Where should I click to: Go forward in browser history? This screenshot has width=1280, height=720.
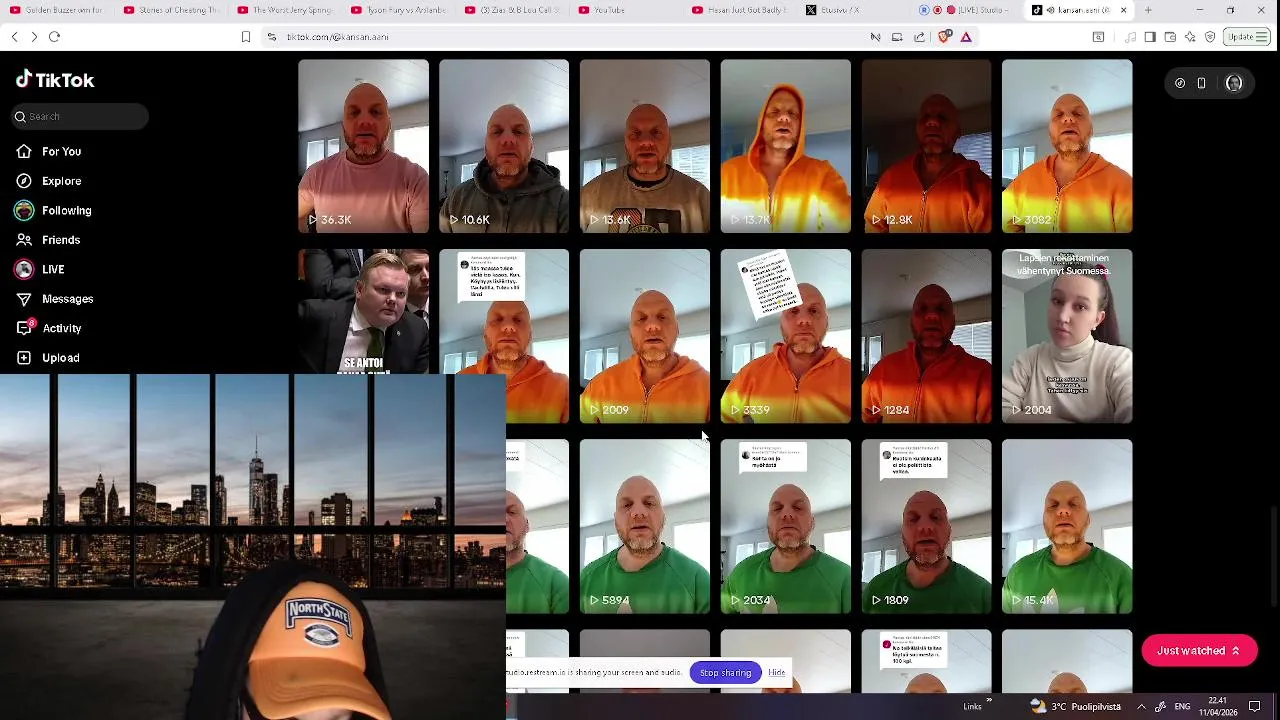(34, 37)
